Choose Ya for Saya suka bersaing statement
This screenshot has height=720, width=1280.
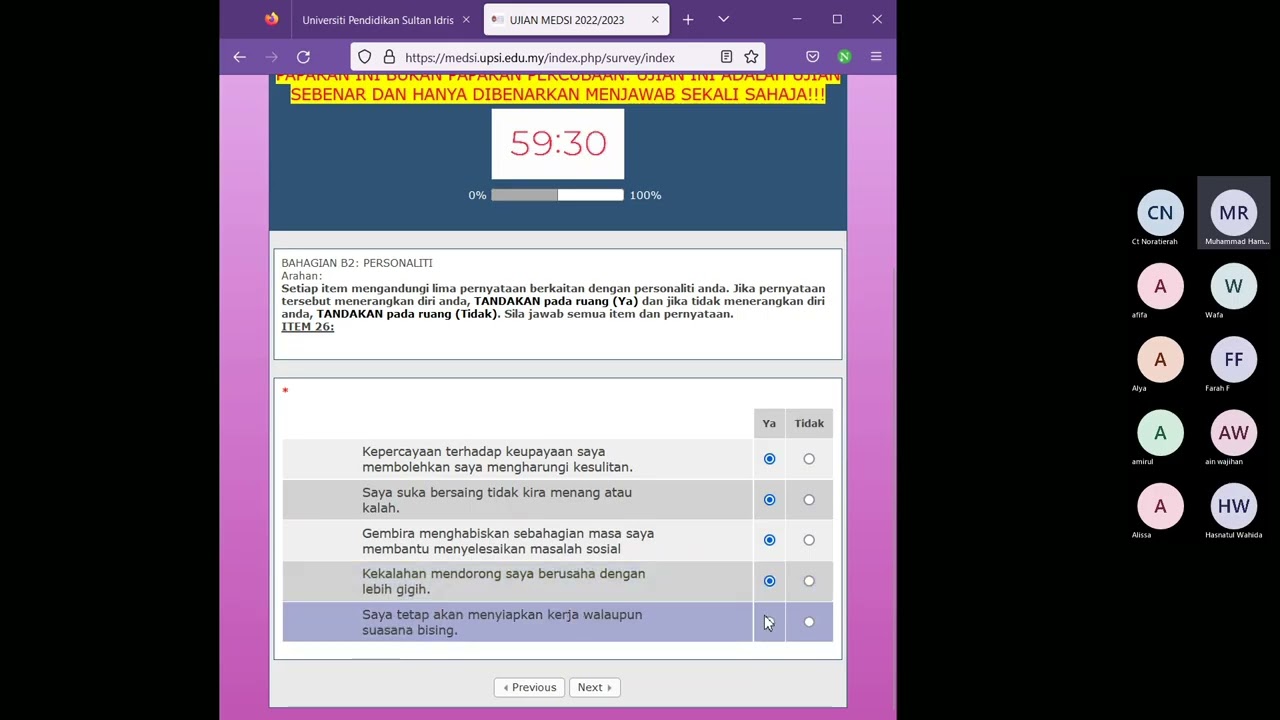(x=769, y=500)
